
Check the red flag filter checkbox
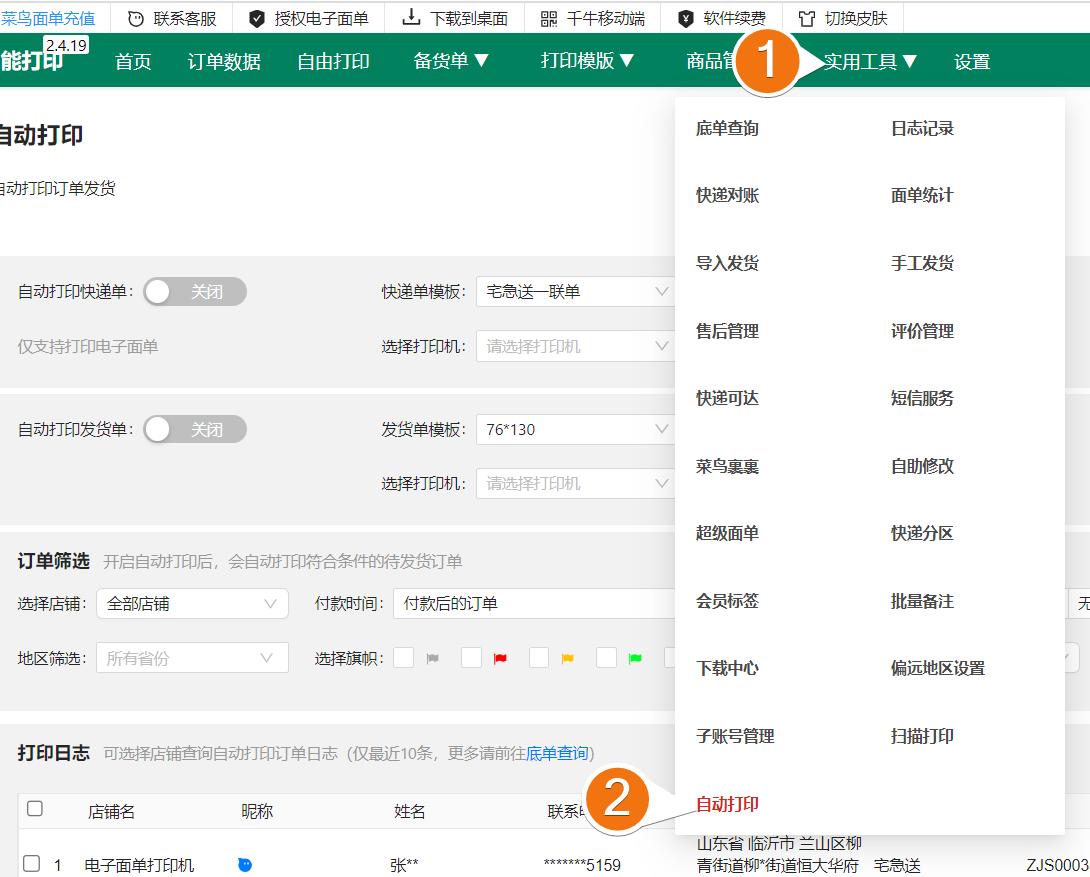pos(471,658)
